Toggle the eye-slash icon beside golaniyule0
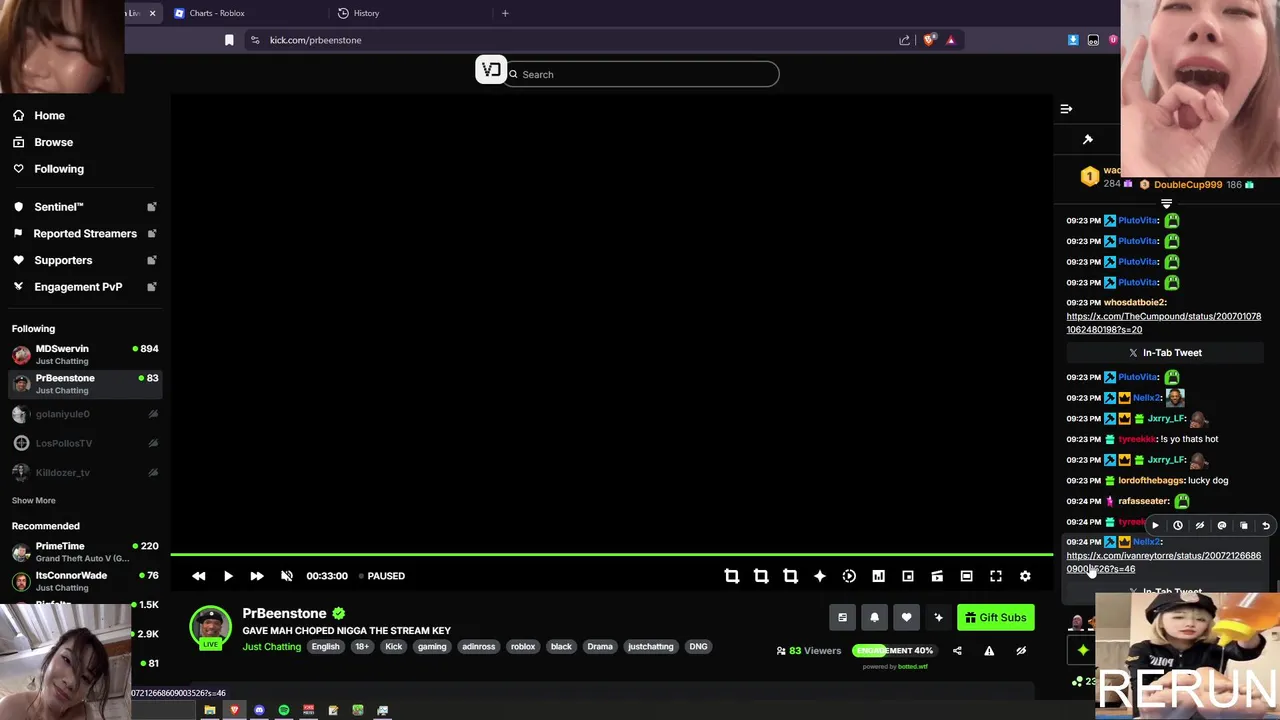1280x720 pixels. pos(153,414)
